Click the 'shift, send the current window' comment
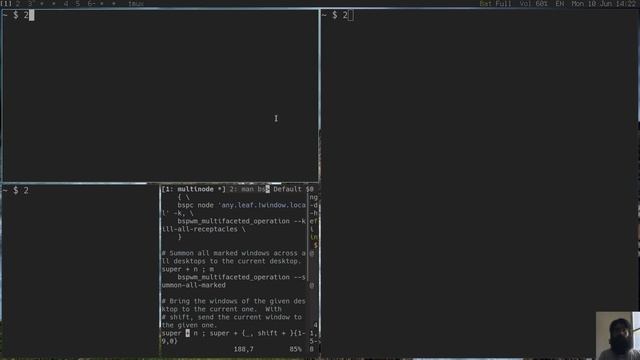Viewport: 640px width, 360px height. [x=232, y=321]
